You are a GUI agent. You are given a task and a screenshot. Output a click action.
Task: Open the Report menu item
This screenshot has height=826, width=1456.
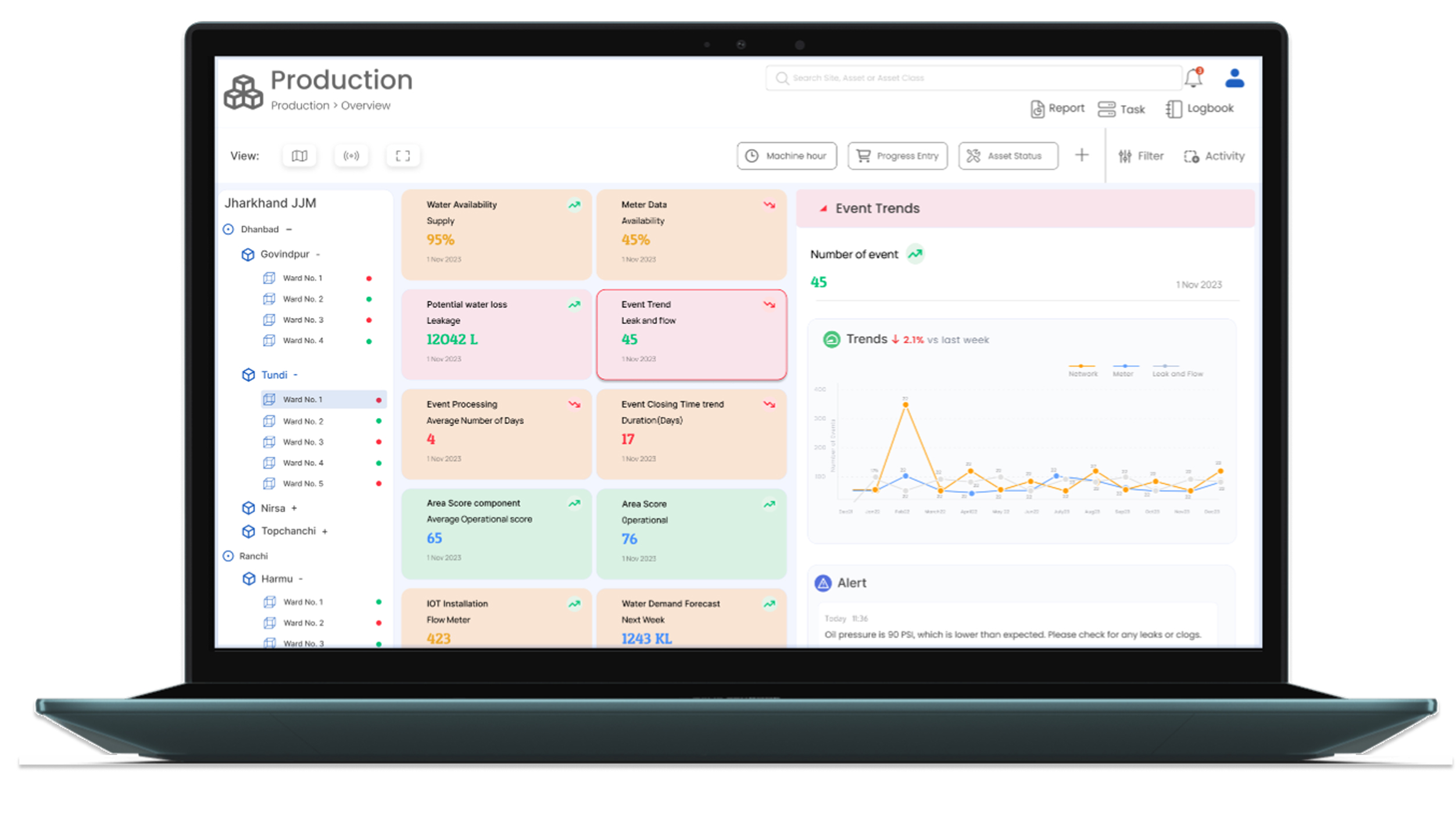1057,109
